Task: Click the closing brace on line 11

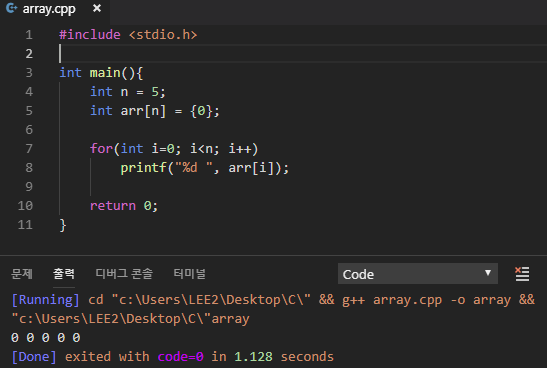Action: pyautogui.click(x=63, y=225)
